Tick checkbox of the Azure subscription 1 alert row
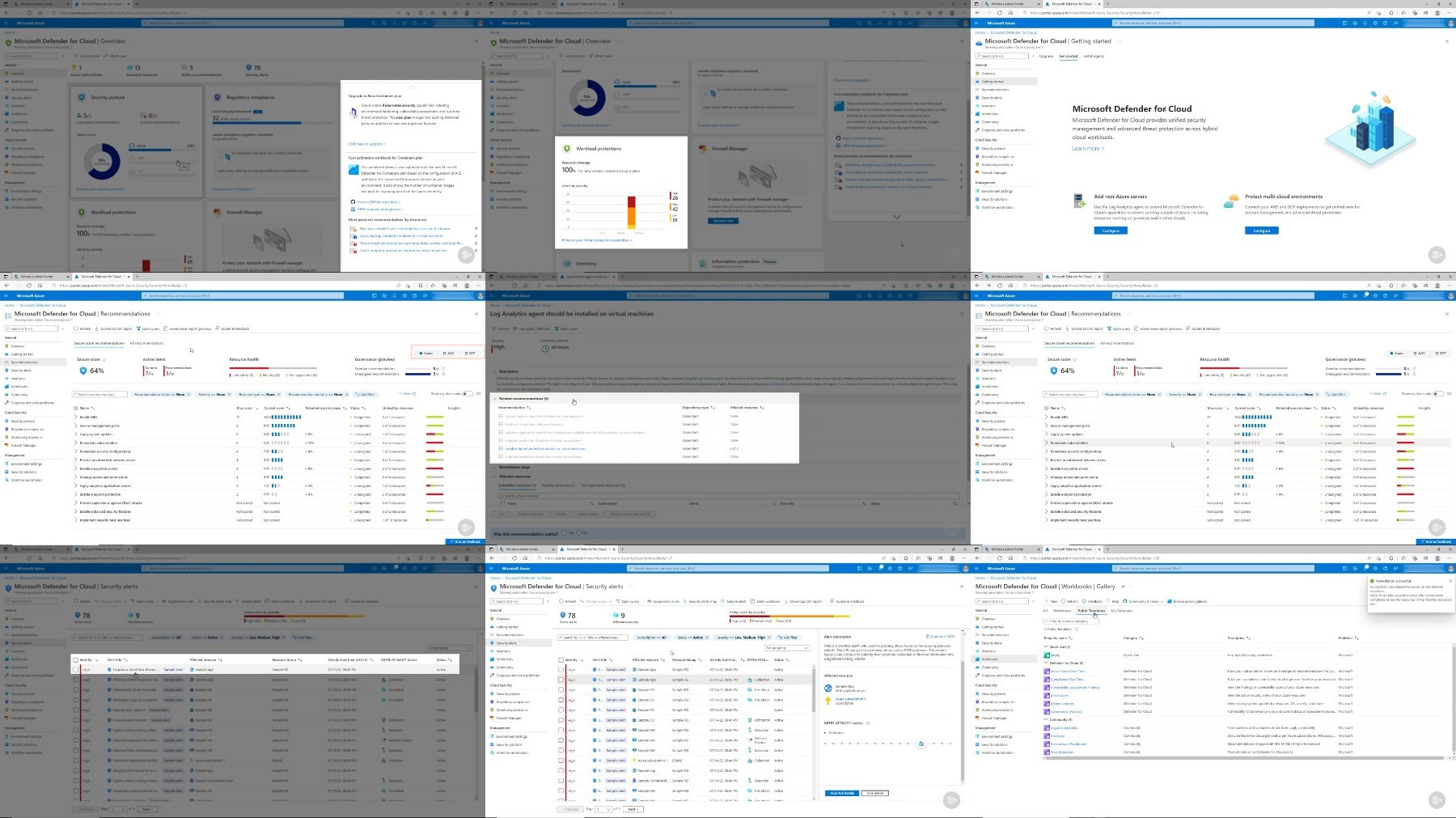Screen dimensions: 1456x818 (x=561, y=761)
